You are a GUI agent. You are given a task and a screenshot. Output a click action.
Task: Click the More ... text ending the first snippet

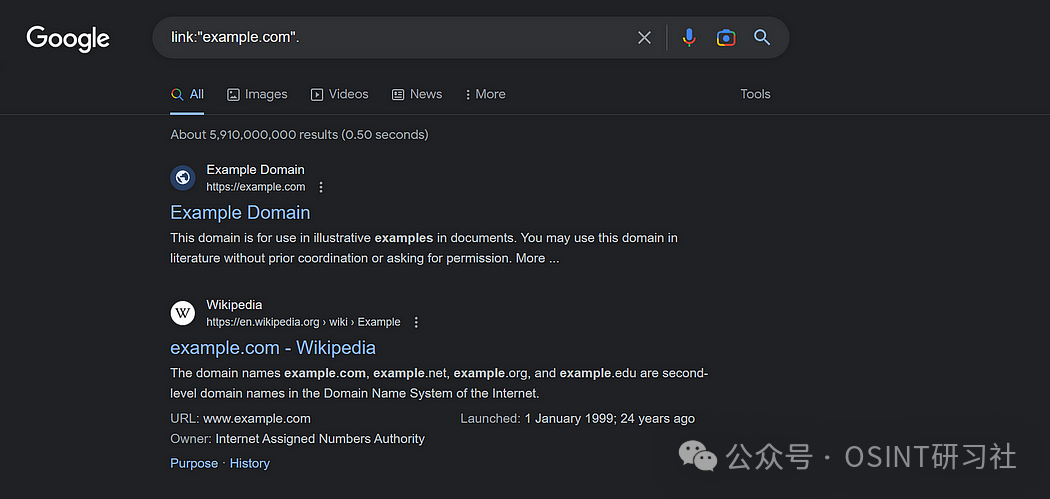click(537, 259)
